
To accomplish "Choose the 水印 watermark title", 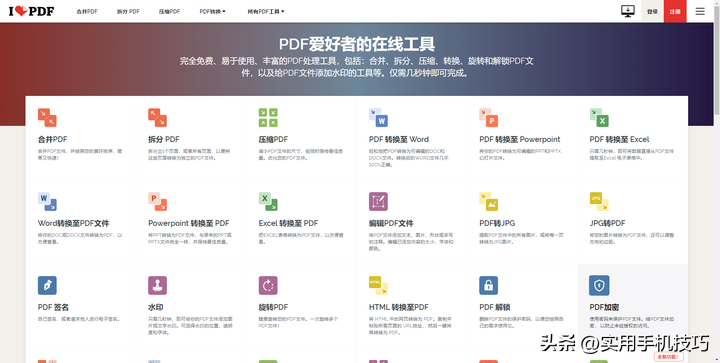I will tap(156, 307).
